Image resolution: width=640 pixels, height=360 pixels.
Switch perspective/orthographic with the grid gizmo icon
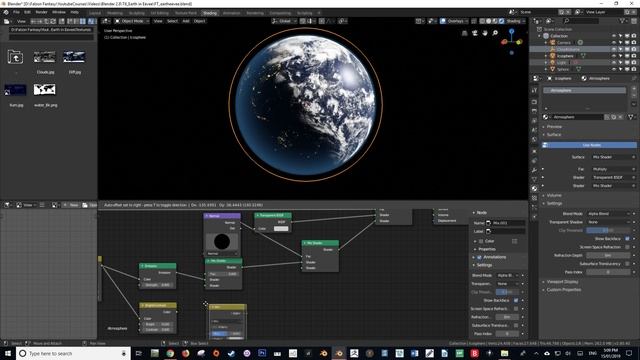click(464, 33)
